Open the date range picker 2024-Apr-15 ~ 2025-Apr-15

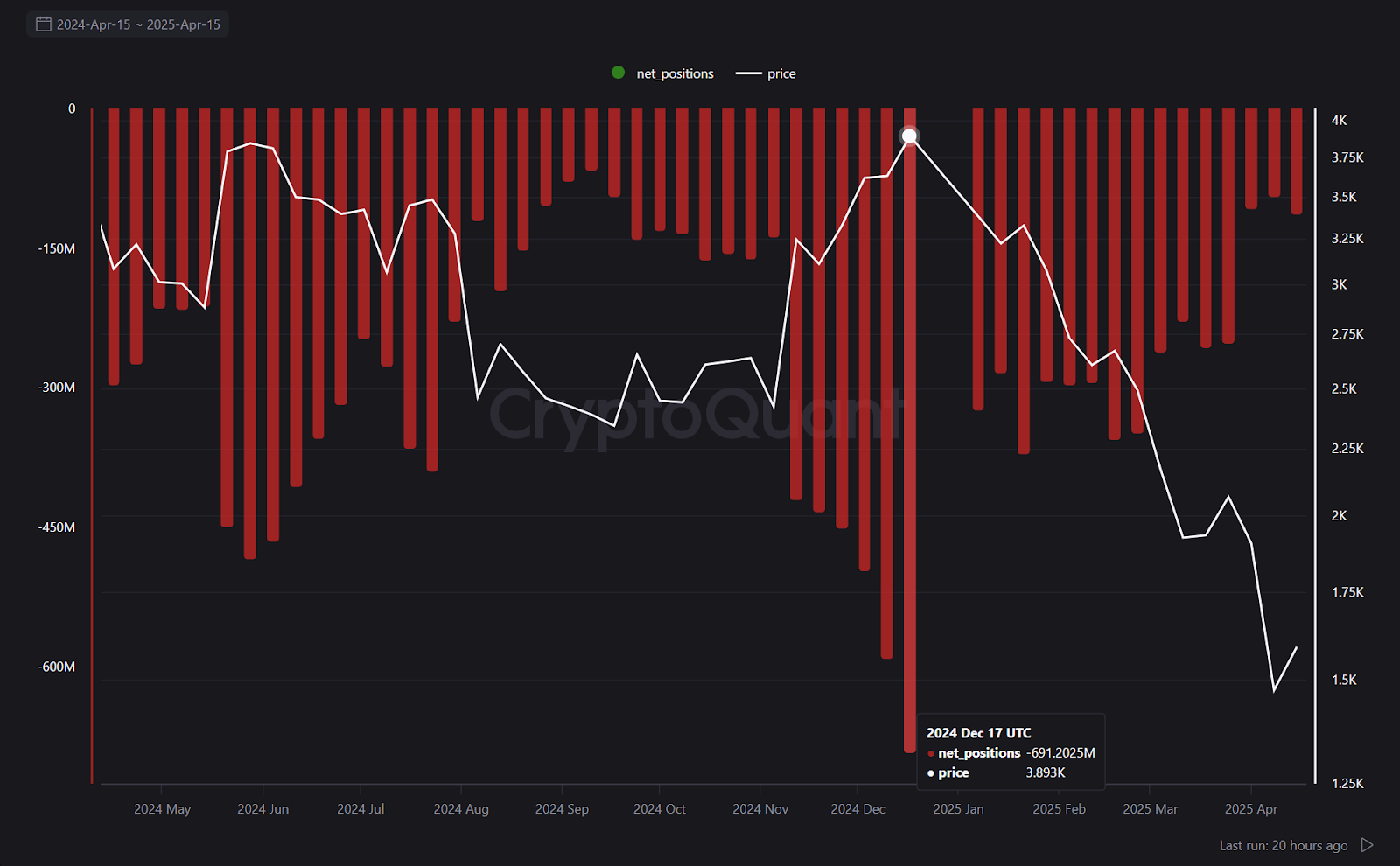coord(128,24)
